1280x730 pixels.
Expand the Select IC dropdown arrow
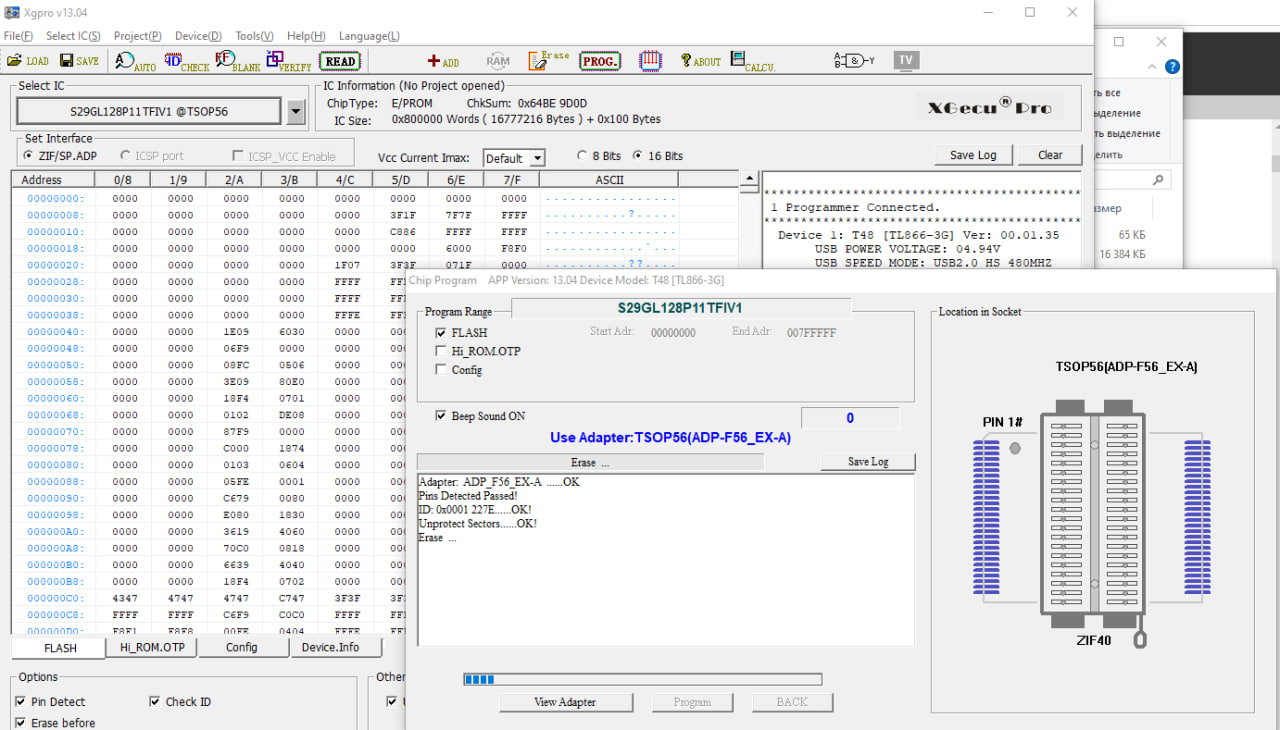pyautogui.click(x=296, y=112)
